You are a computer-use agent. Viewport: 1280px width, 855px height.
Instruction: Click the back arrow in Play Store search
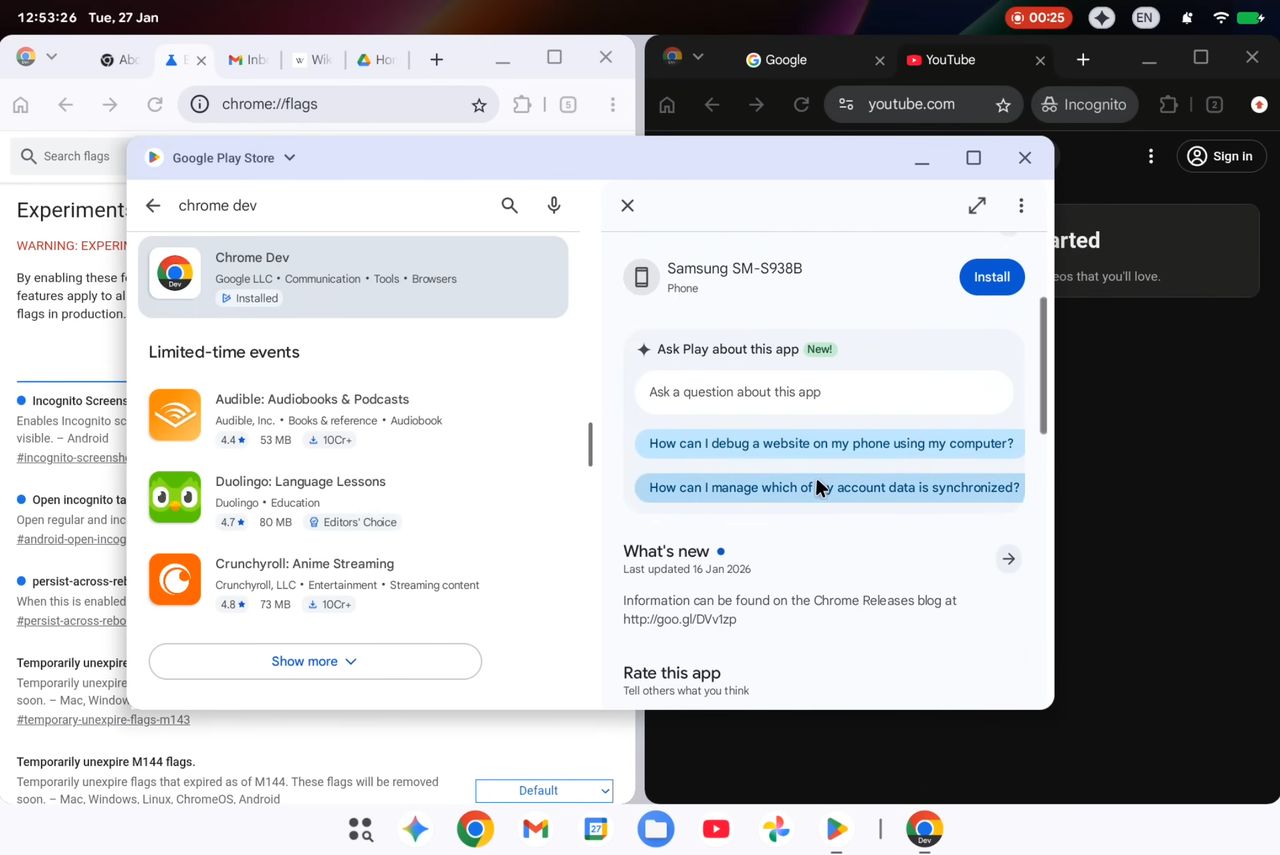click(152, 205)
